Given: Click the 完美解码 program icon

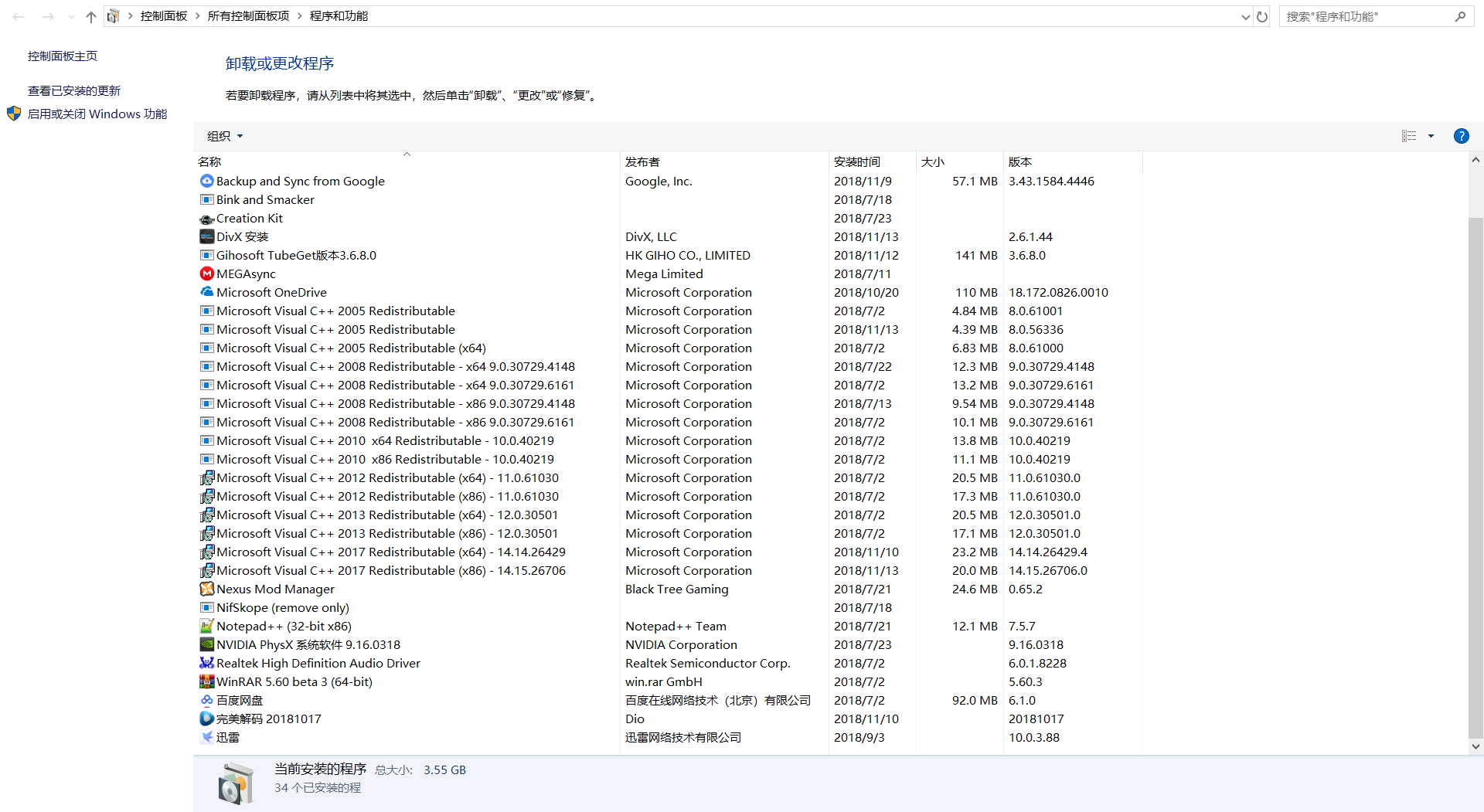Looking at the screenshot, I should point(206,719).
